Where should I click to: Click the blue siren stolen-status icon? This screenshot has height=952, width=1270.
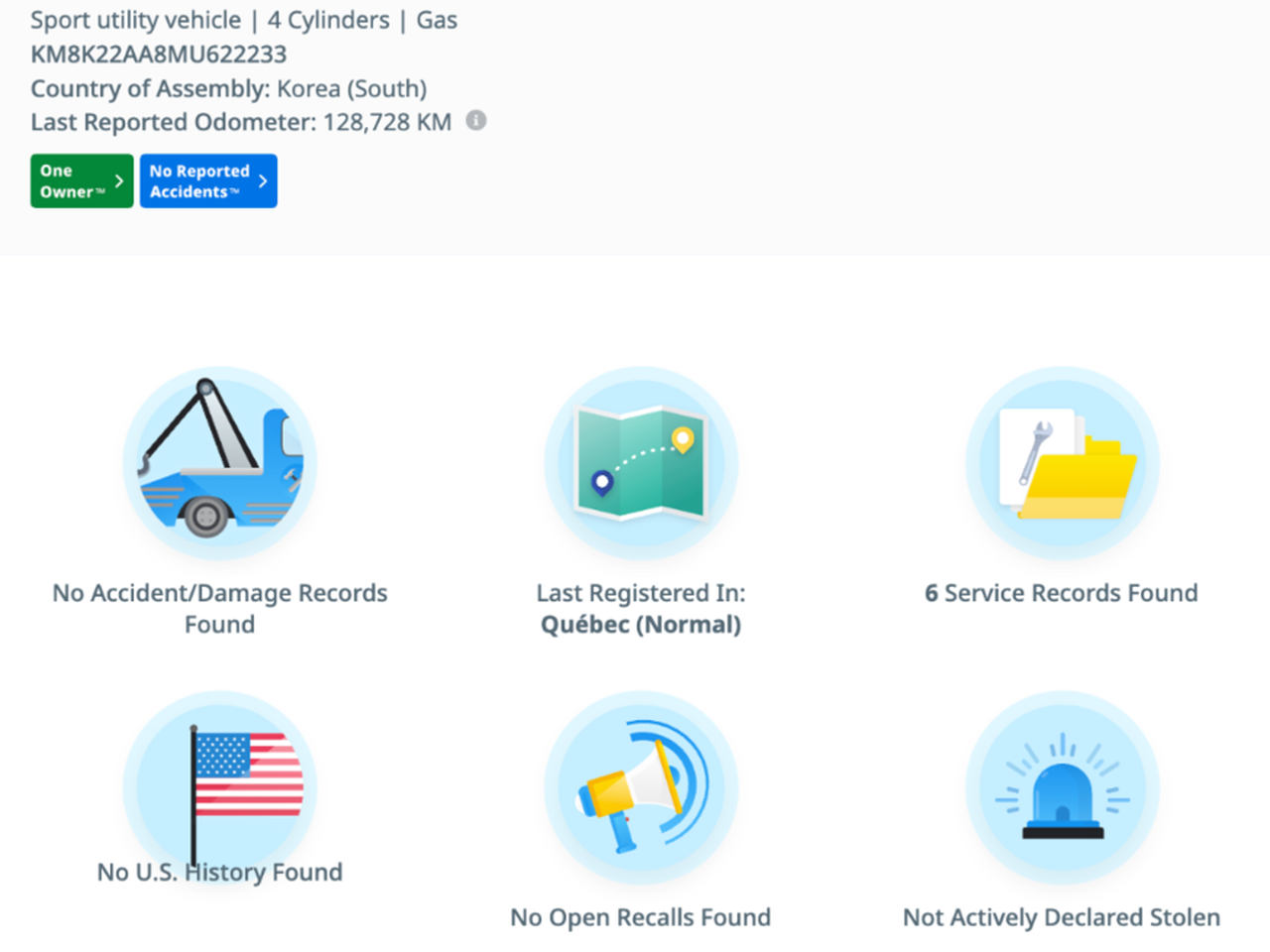pyautogui.click(x=1062, y=787)
